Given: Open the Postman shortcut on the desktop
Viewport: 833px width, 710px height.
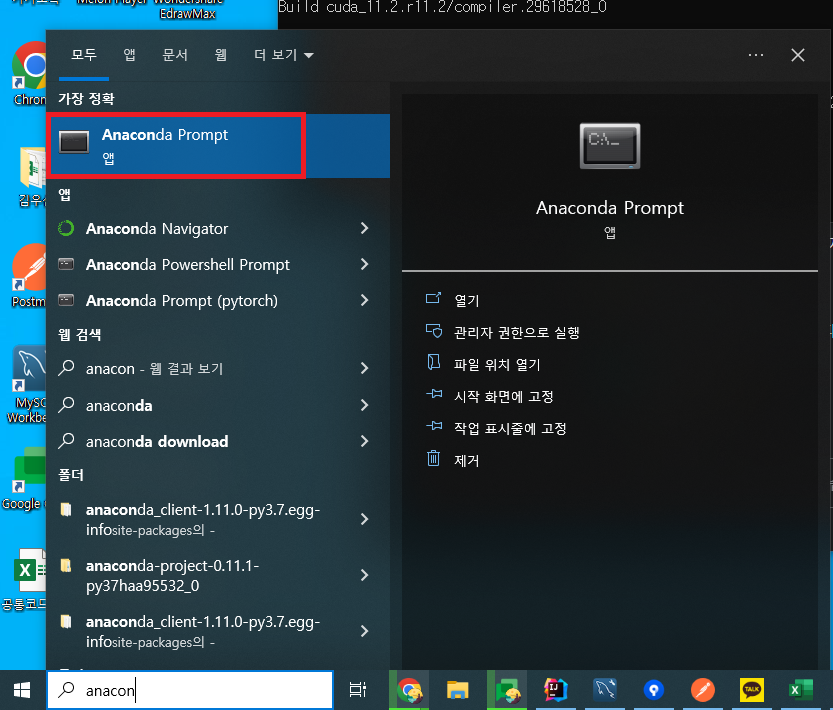Looking at the screenshot, I should [x=28, y=275].
